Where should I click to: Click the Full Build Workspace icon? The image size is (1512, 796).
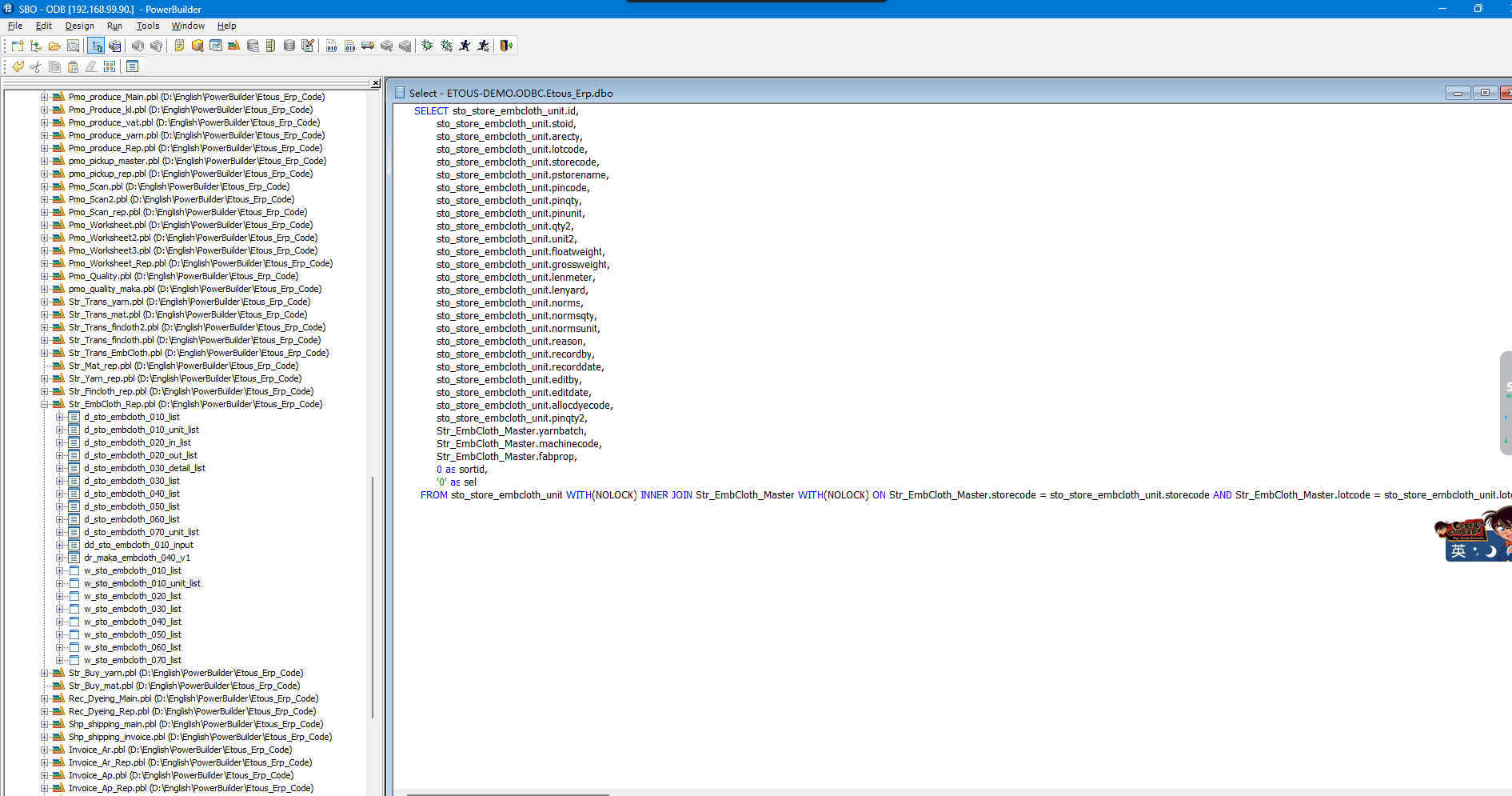pyautogui.click(x=349, y=46)
